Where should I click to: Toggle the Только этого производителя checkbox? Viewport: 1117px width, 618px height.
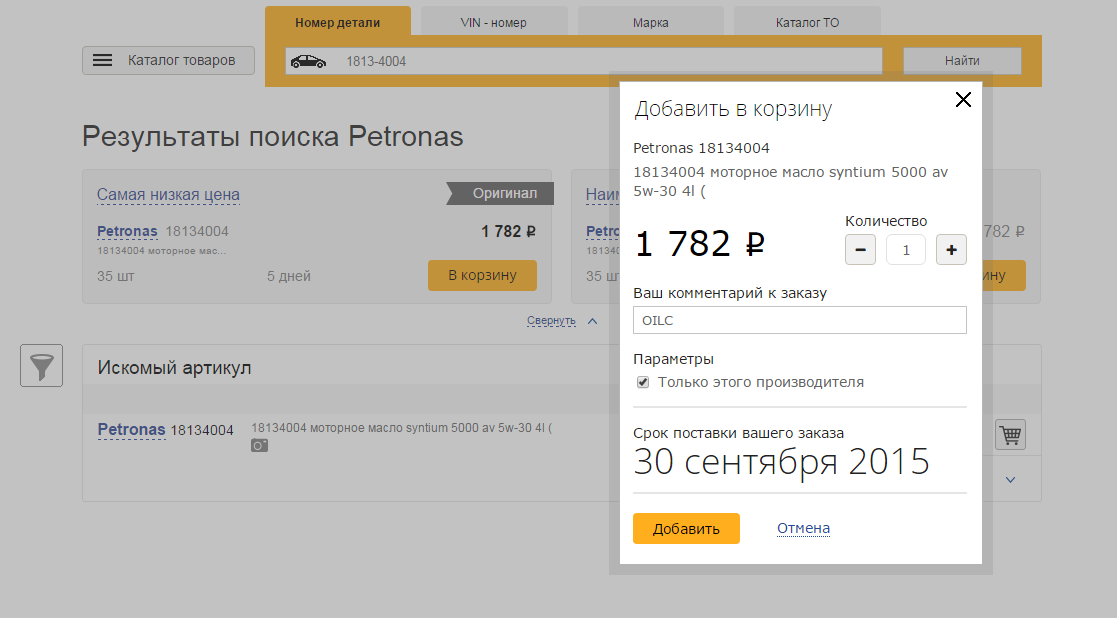tap(643, 382)
